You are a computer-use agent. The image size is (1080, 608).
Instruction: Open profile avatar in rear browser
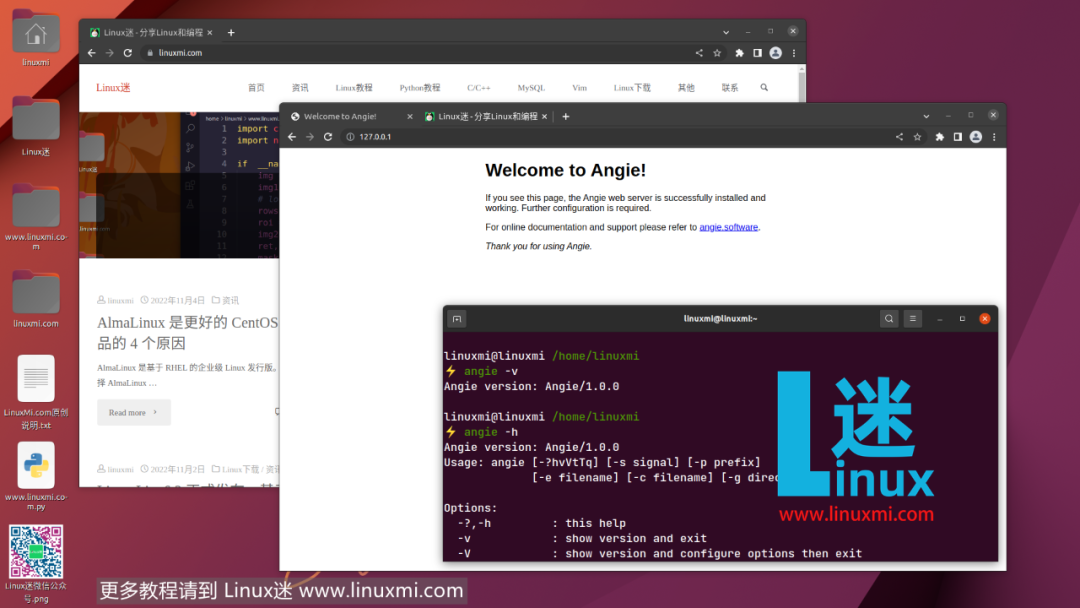pyautogui.click(x=776, y=53)
